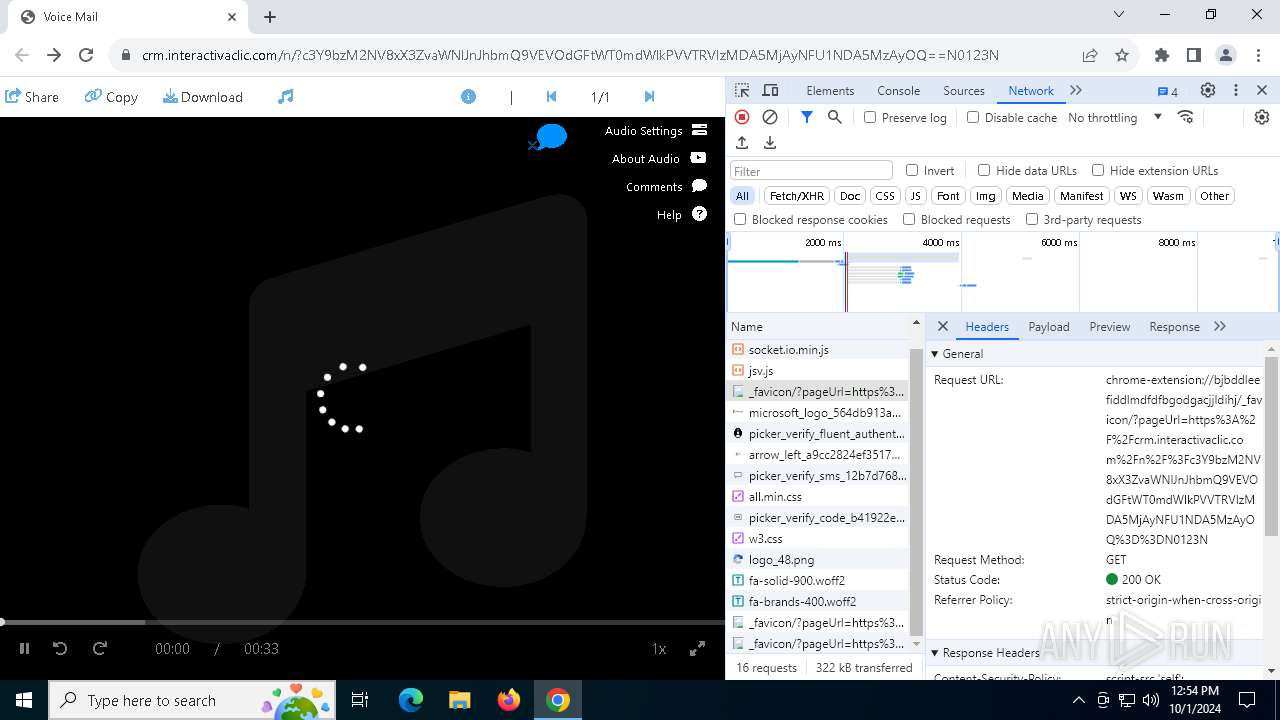Open Comments option
Viewport: 1280px width, 720px height.
[x=666, y=187]
